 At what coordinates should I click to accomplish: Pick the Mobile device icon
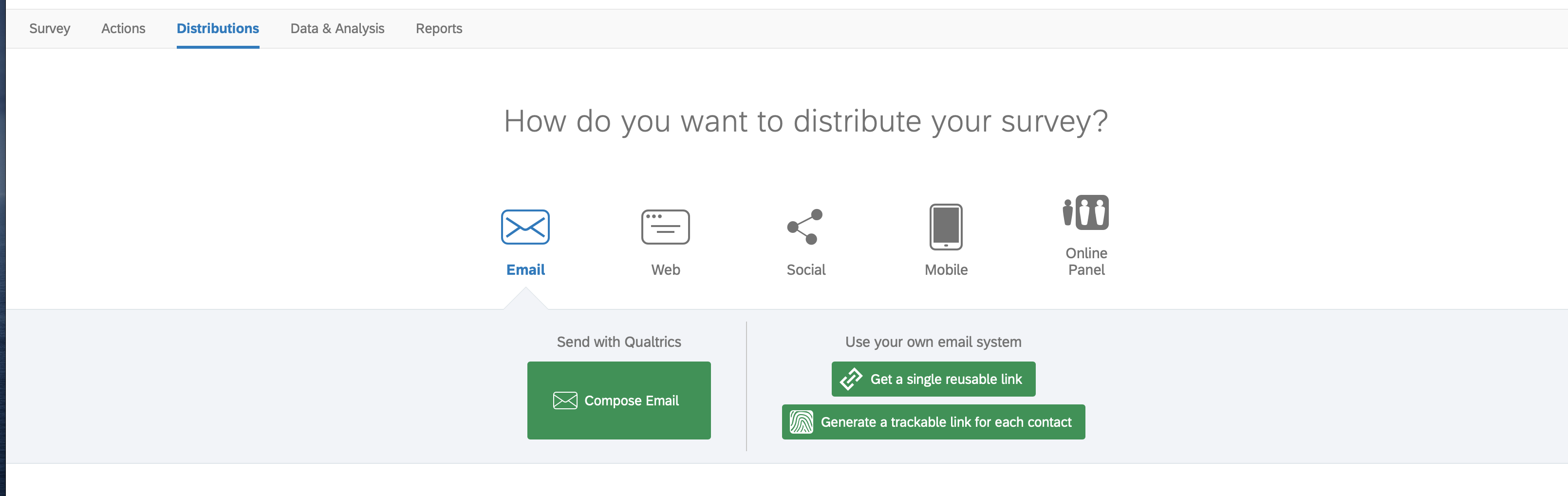[x=945, y=227]
